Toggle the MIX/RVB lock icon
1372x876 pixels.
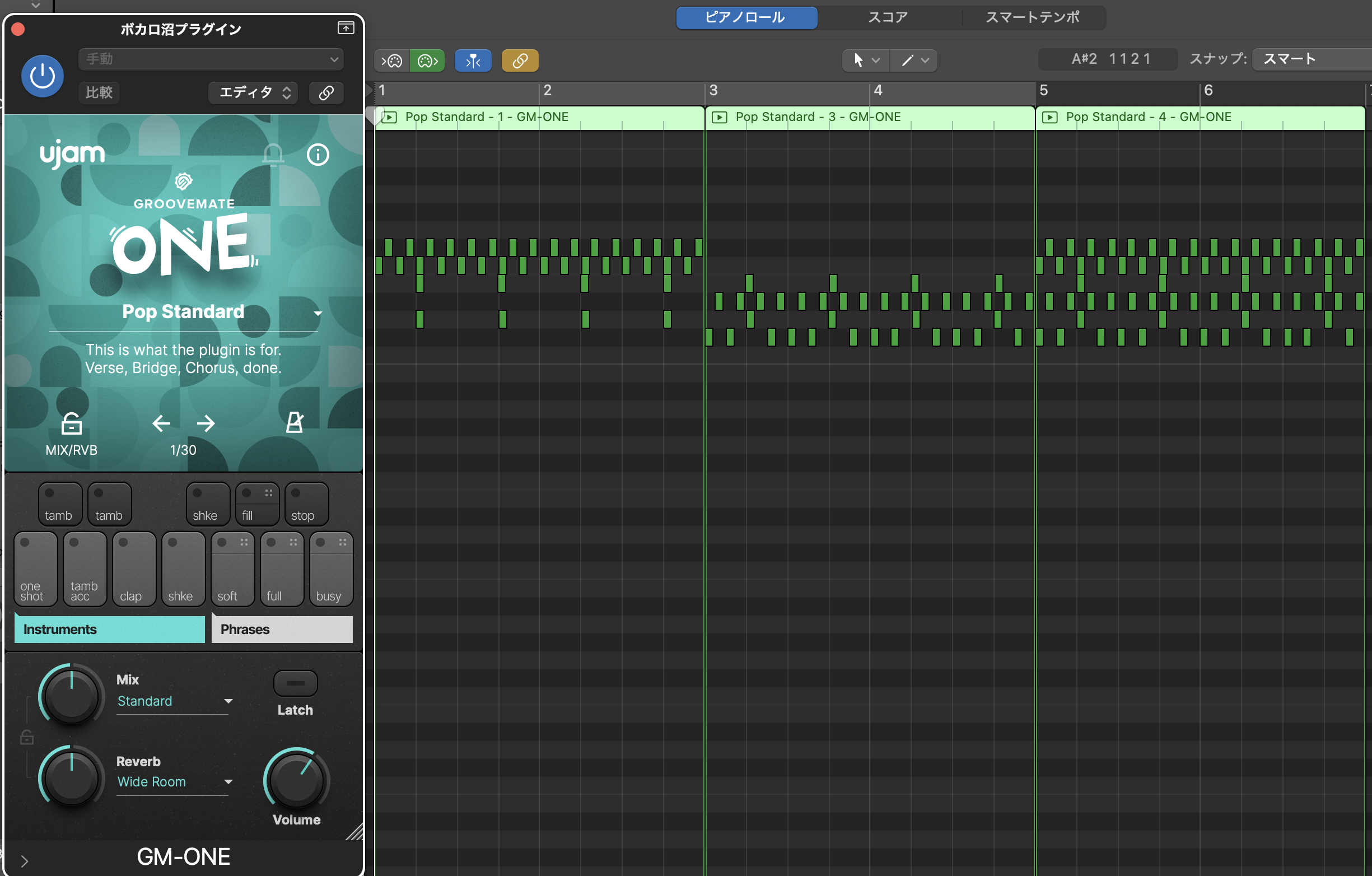(72, 423)
